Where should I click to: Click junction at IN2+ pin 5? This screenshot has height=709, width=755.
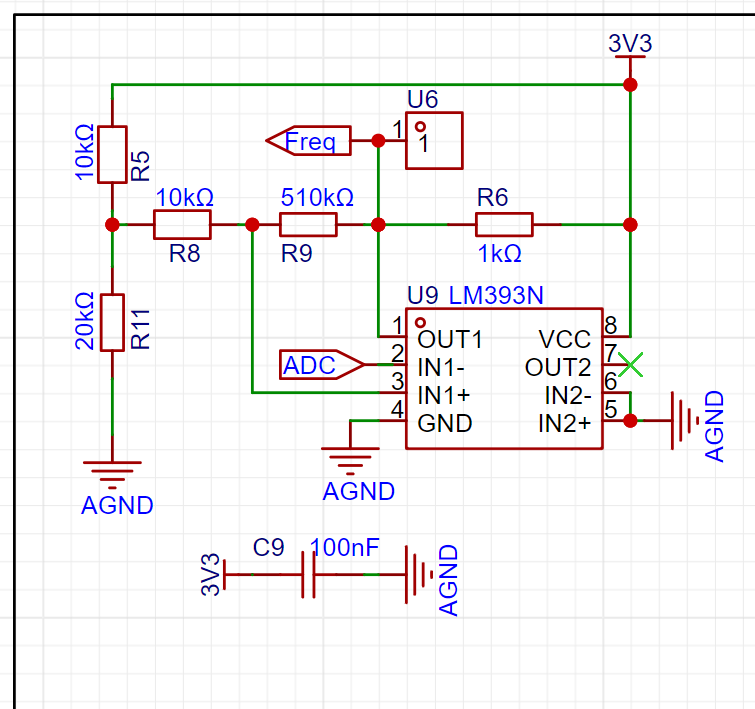pos(630,420)
